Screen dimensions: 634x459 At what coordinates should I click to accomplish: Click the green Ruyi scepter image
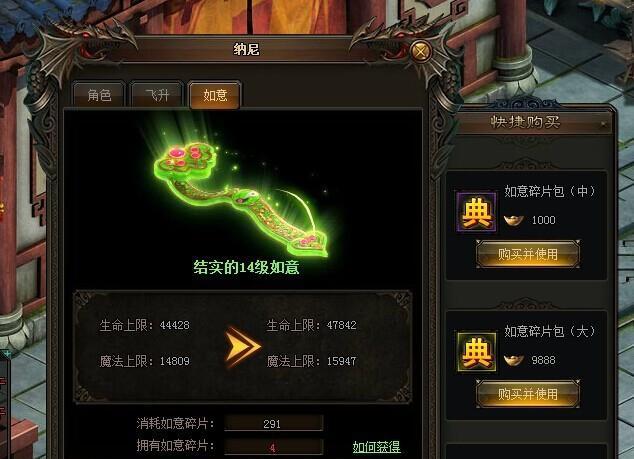pos(241,198)
